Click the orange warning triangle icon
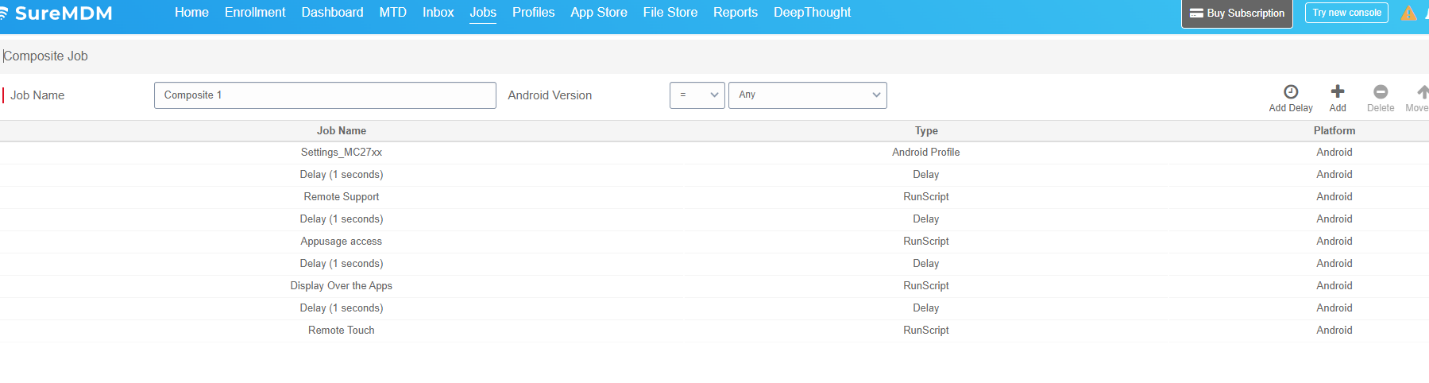This screenshot has width=1429, height=383. pos(1409,13)
